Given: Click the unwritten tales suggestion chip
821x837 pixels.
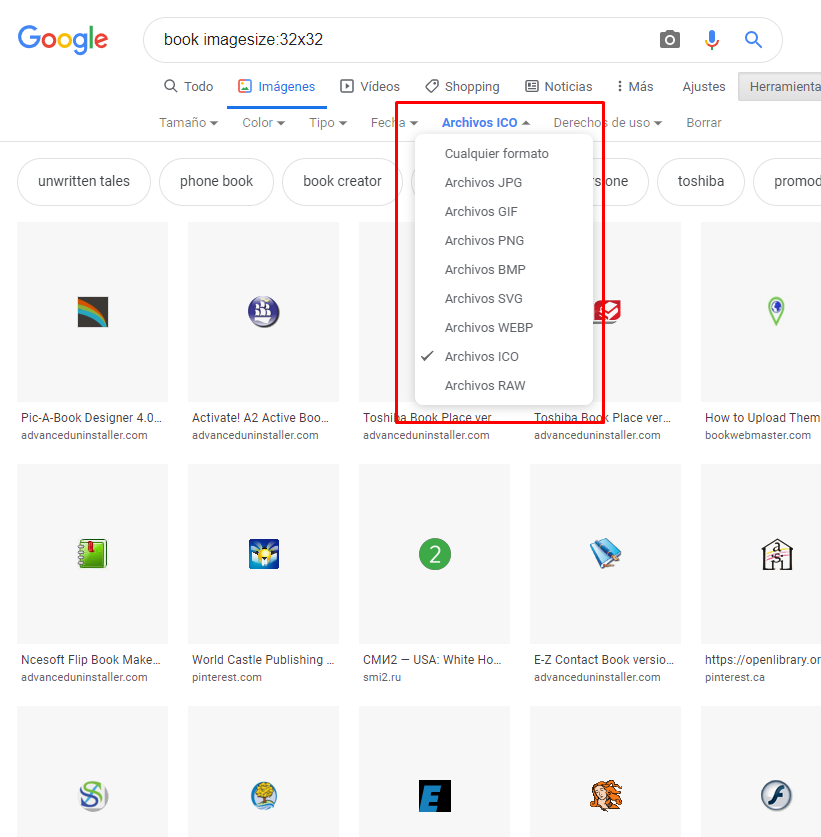Looking at the screenshot, I should 84,181.
